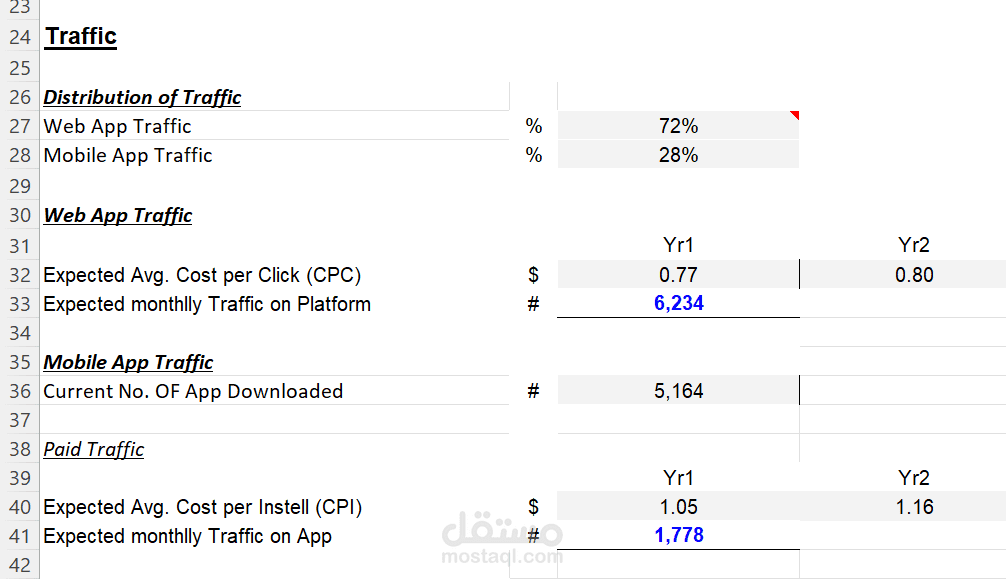Click the Paid Traffic heading cell
The image size is (1006, 579).
coord(94,449)
